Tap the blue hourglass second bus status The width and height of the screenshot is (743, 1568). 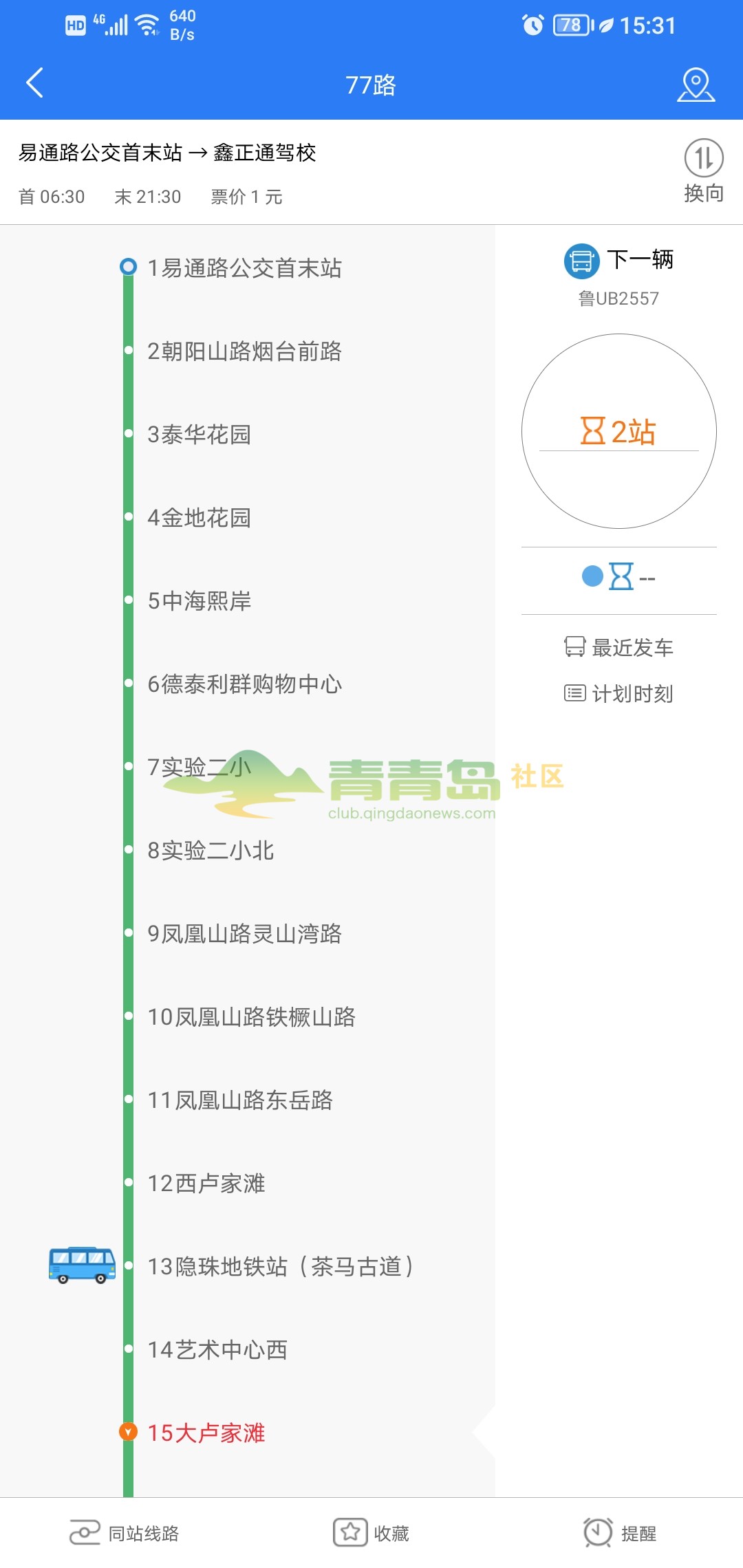tap(621, 576)
